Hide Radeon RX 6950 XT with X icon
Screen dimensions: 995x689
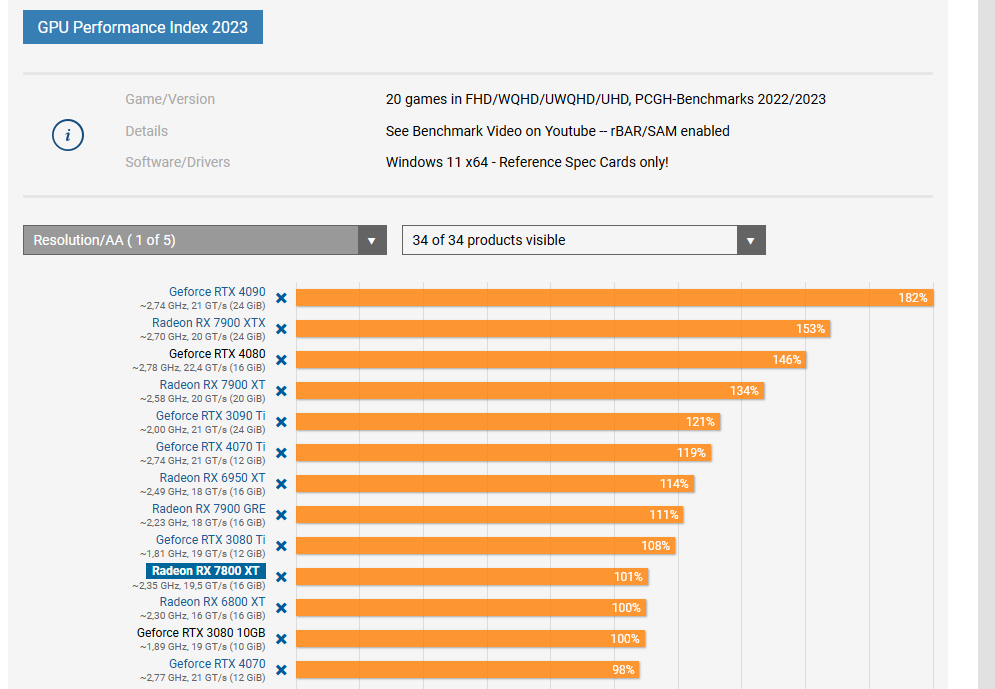point(281,484)
